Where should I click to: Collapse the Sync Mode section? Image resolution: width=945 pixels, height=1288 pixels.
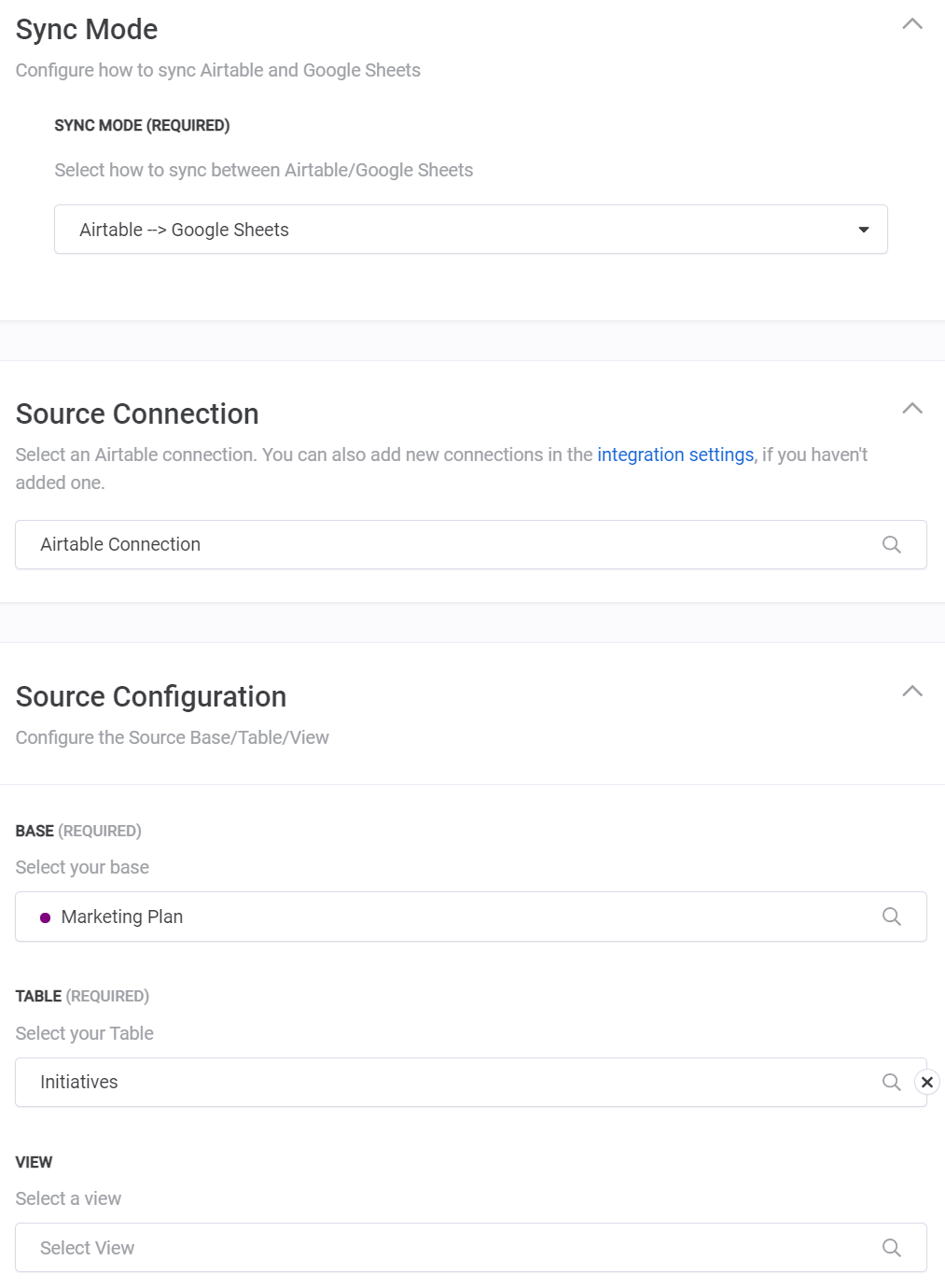click(912, 24)
